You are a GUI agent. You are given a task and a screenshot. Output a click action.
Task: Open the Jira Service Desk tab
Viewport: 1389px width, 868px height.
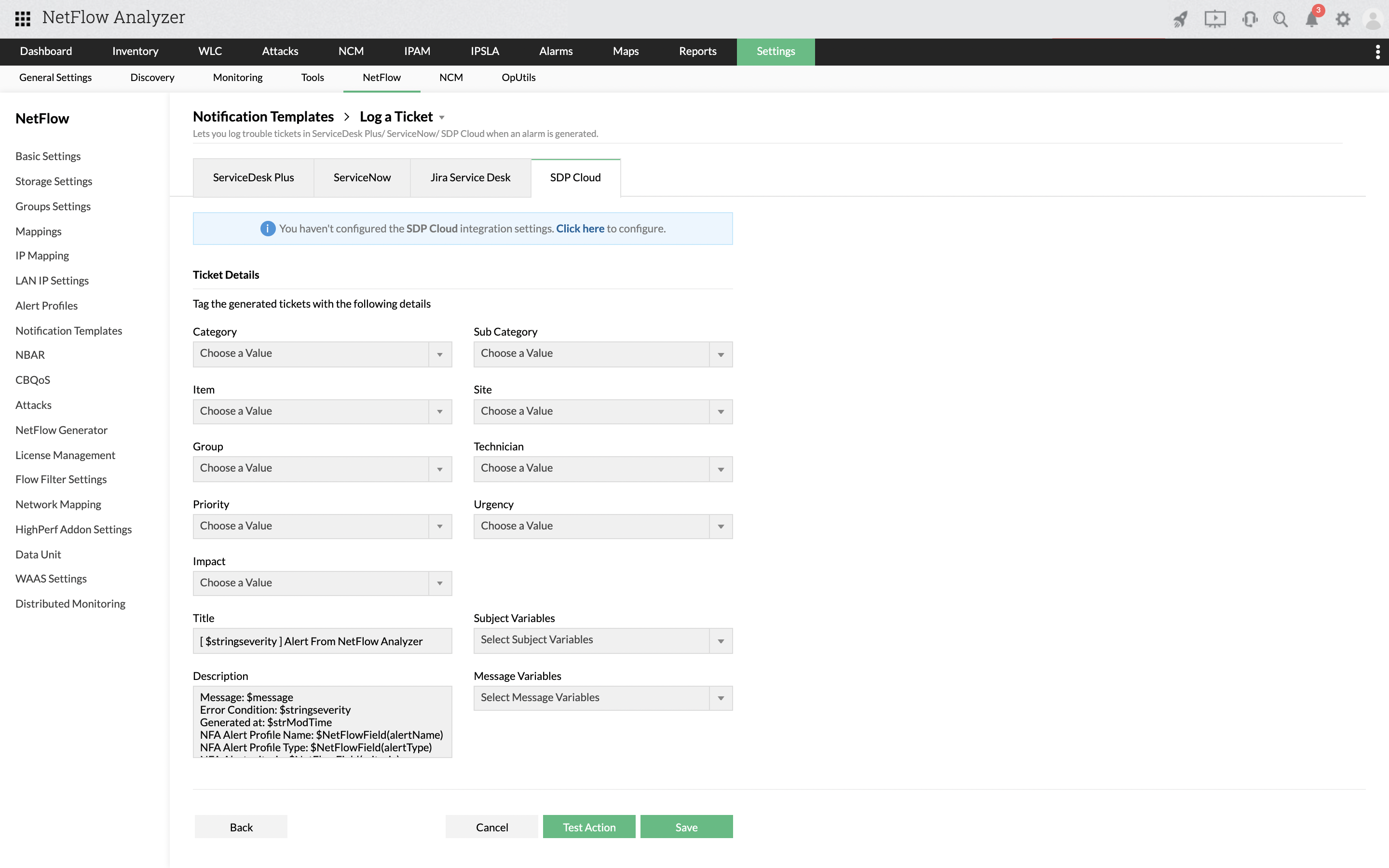470,178
